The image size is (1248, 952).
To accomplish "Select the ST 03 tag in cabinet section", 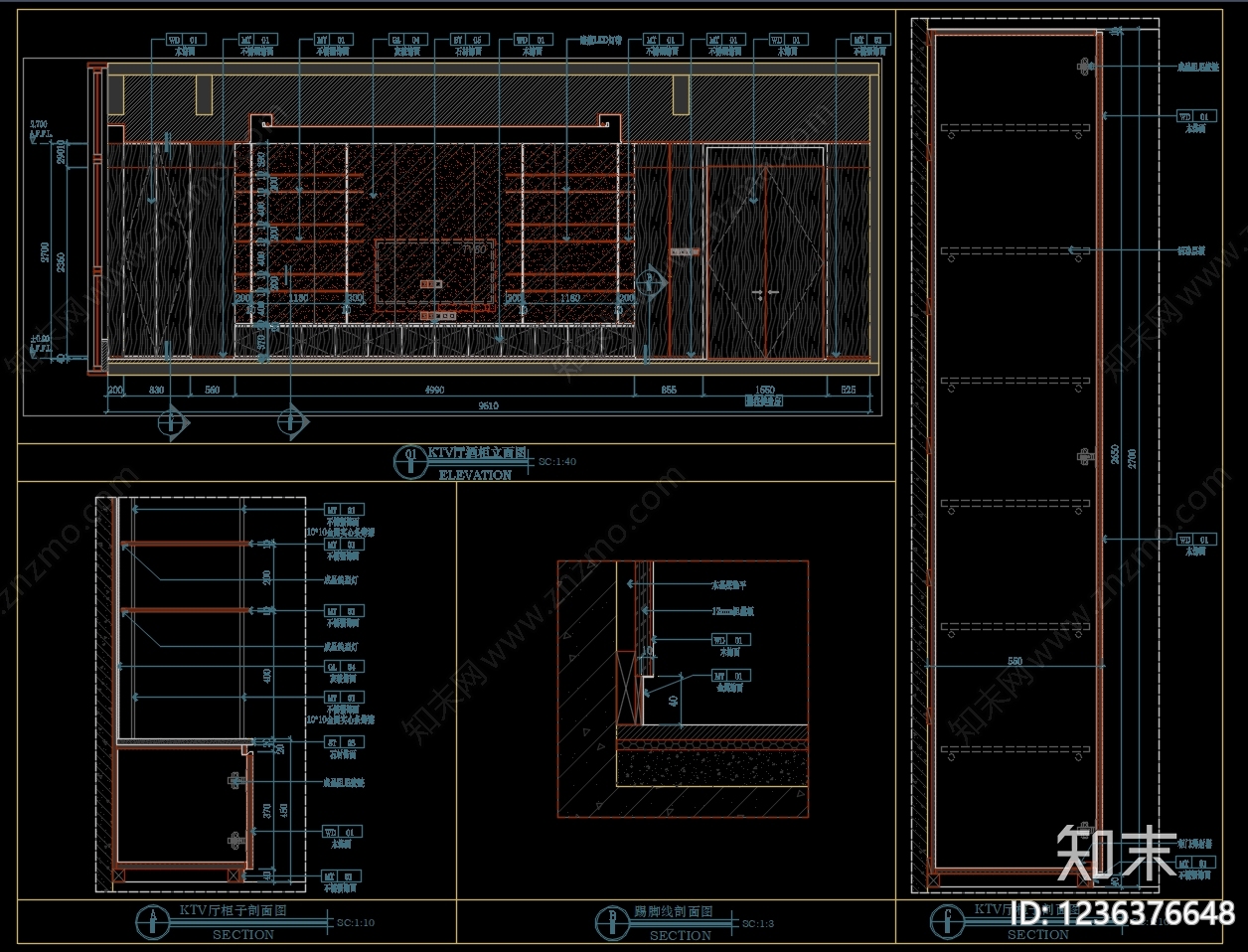I will pos(344,742).
